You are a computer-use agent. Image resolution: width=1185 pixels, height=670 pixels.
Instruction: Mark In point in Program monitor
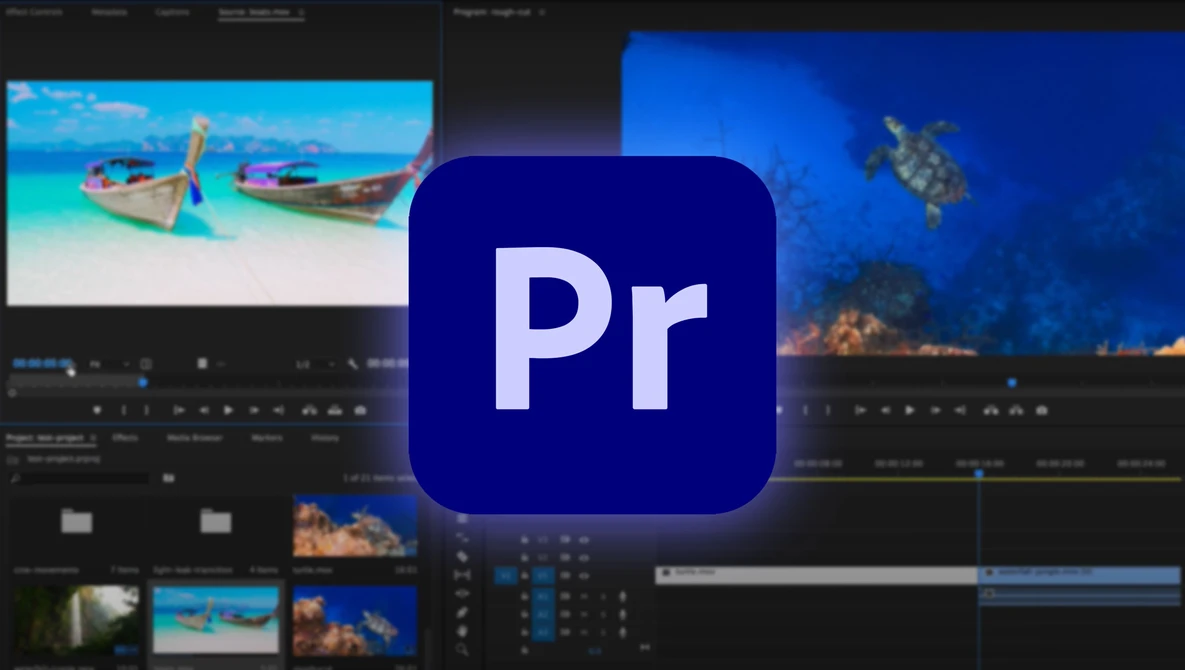806,410
